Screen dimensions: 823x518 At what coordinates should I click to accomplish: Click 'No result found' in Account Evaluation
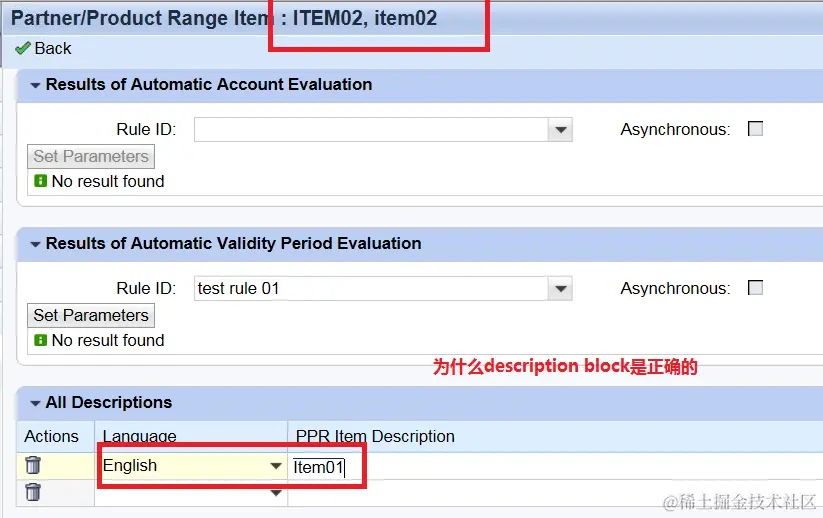(x=108, y=181)
